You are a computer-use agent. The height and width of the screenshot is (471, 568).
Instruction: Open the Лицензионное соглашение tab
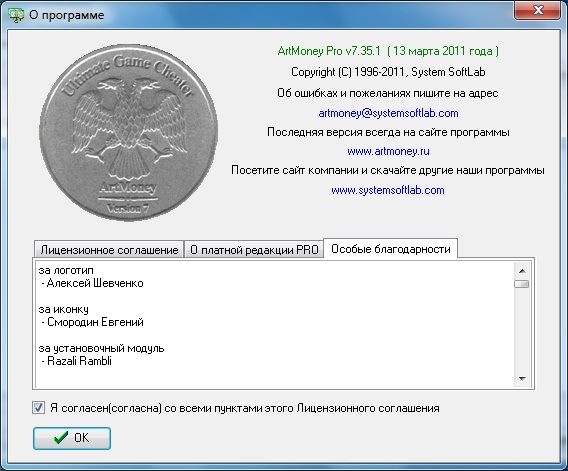[109, 250]
